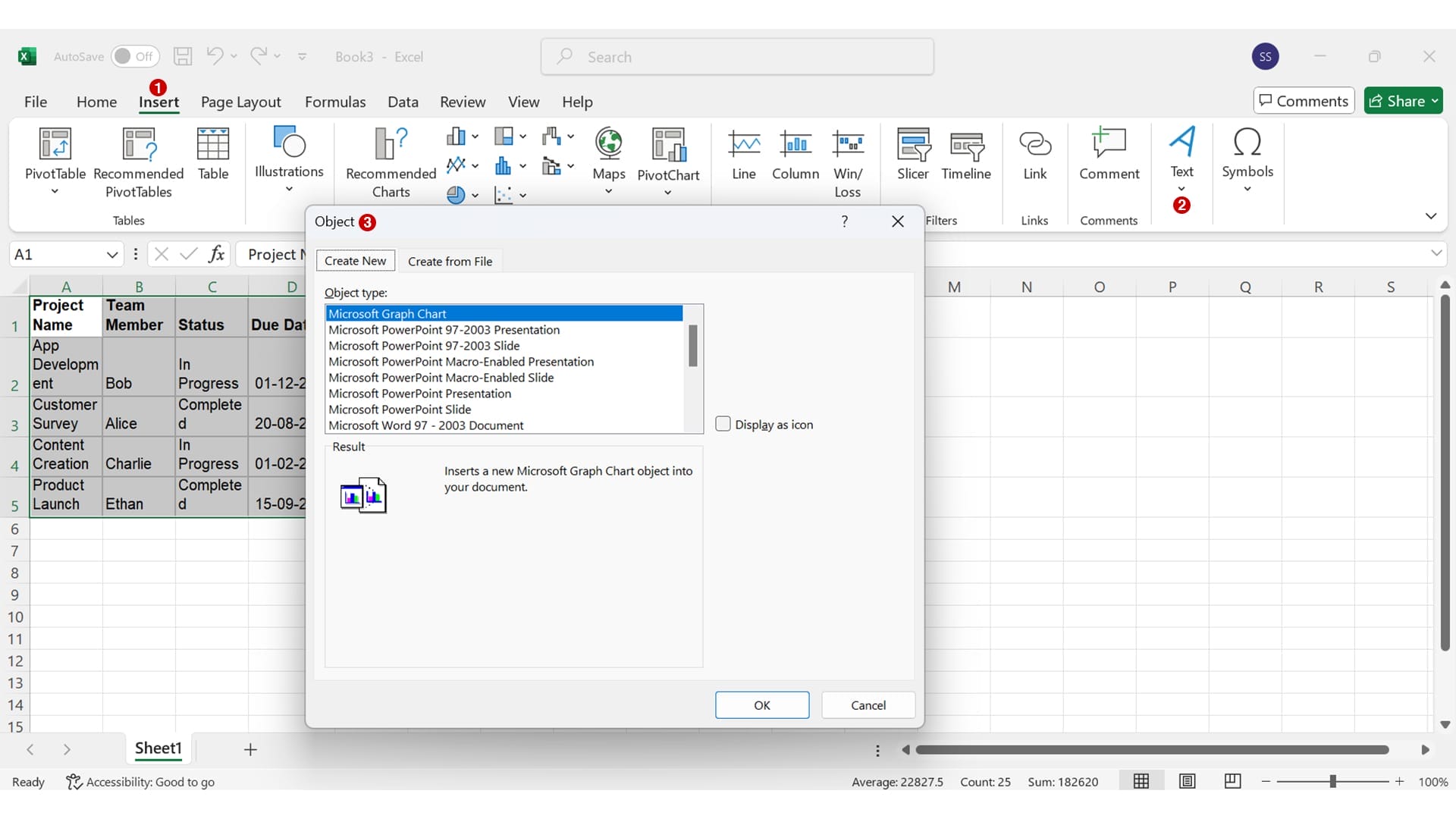Toggle AutoSave switch
The height and width of the screenshot is (819, 1456).
pos(134,56)
